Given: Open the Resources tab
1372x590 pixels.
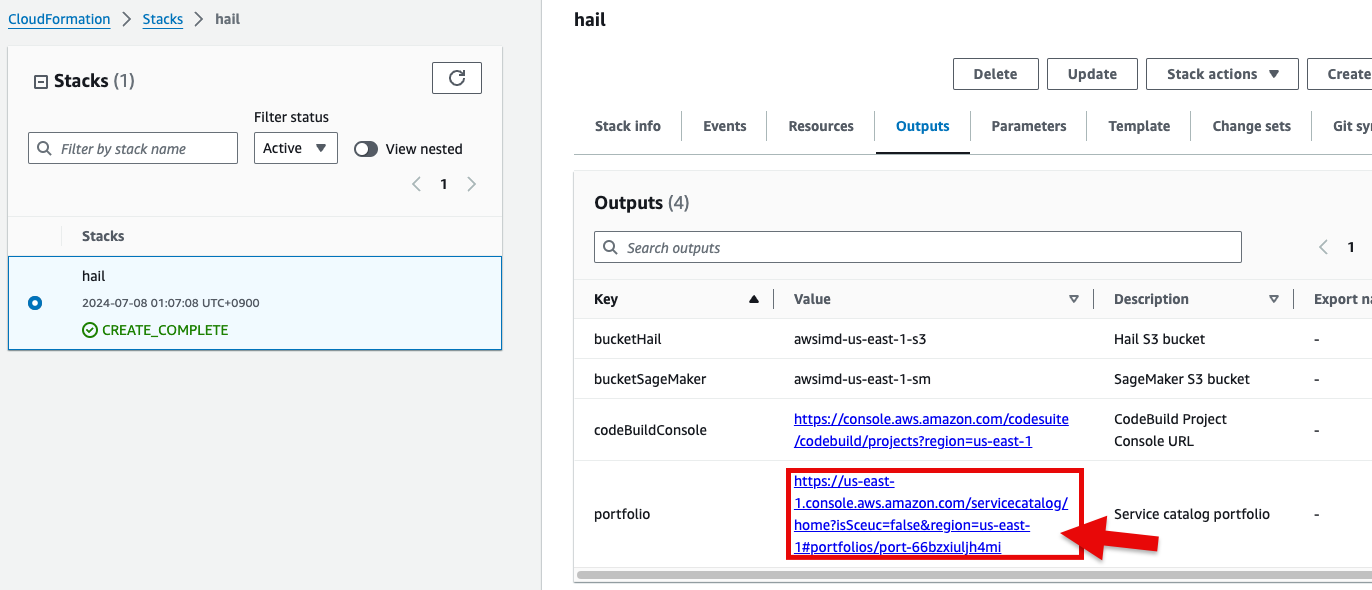Looking at the screenshot, I should pyautogui.click(x=821, y=126).
